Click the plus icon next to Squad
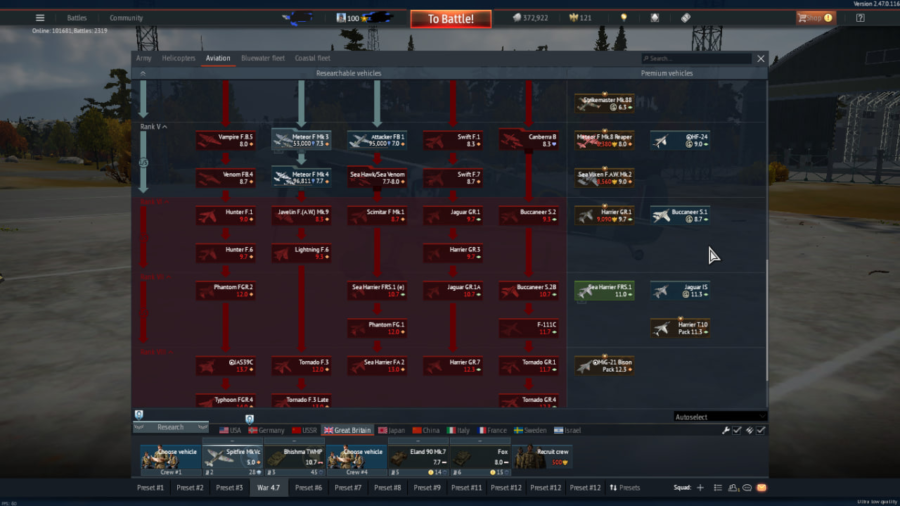 tap(700, 487)
